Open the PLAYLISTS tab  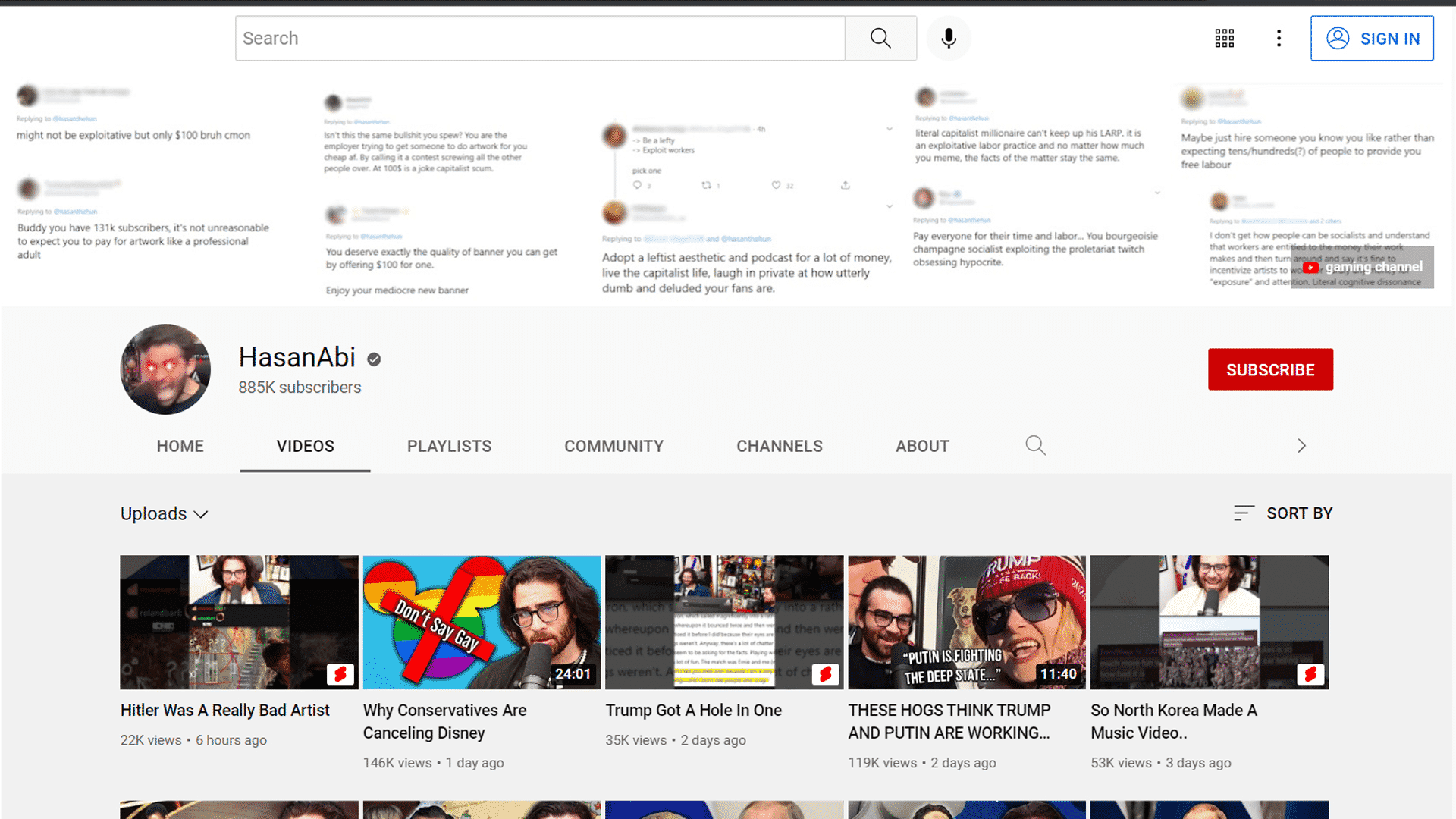point(449,446)
